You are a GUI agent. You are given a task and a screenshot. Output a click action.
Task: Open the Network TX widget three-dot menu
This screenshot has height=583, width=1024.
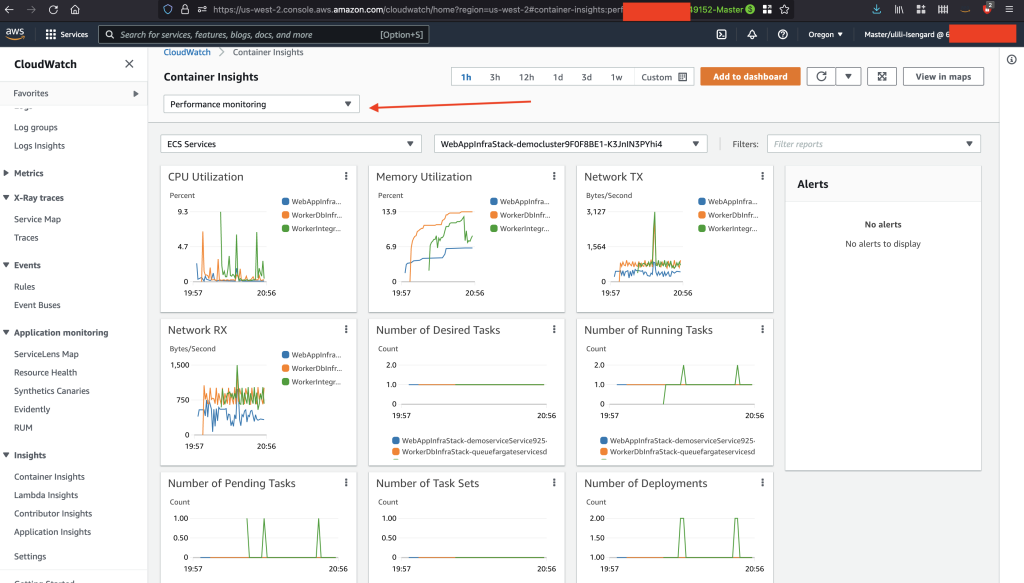[x=762, y=175]
